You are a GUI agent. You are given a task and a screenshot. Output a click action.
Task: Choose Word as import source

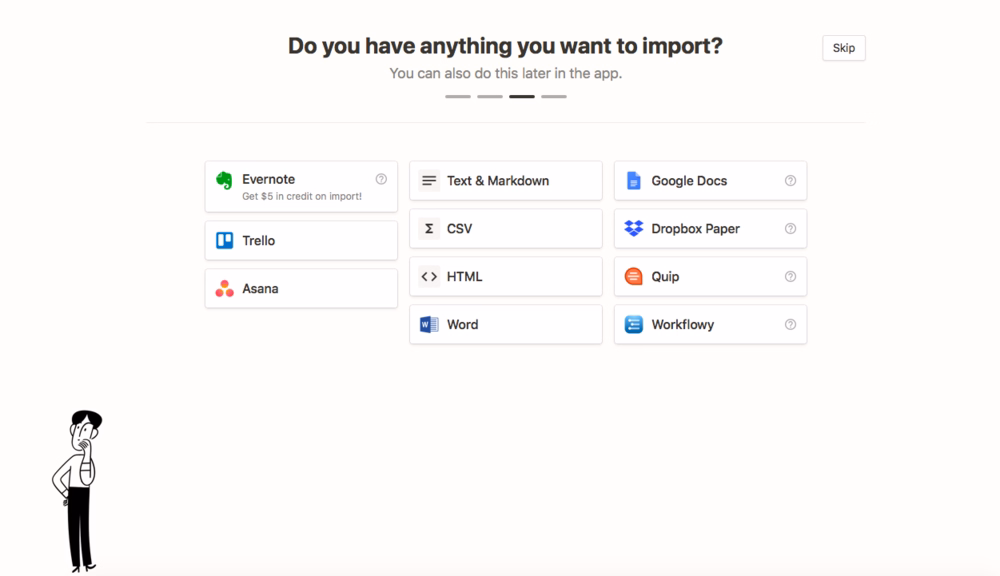point(505,324)
